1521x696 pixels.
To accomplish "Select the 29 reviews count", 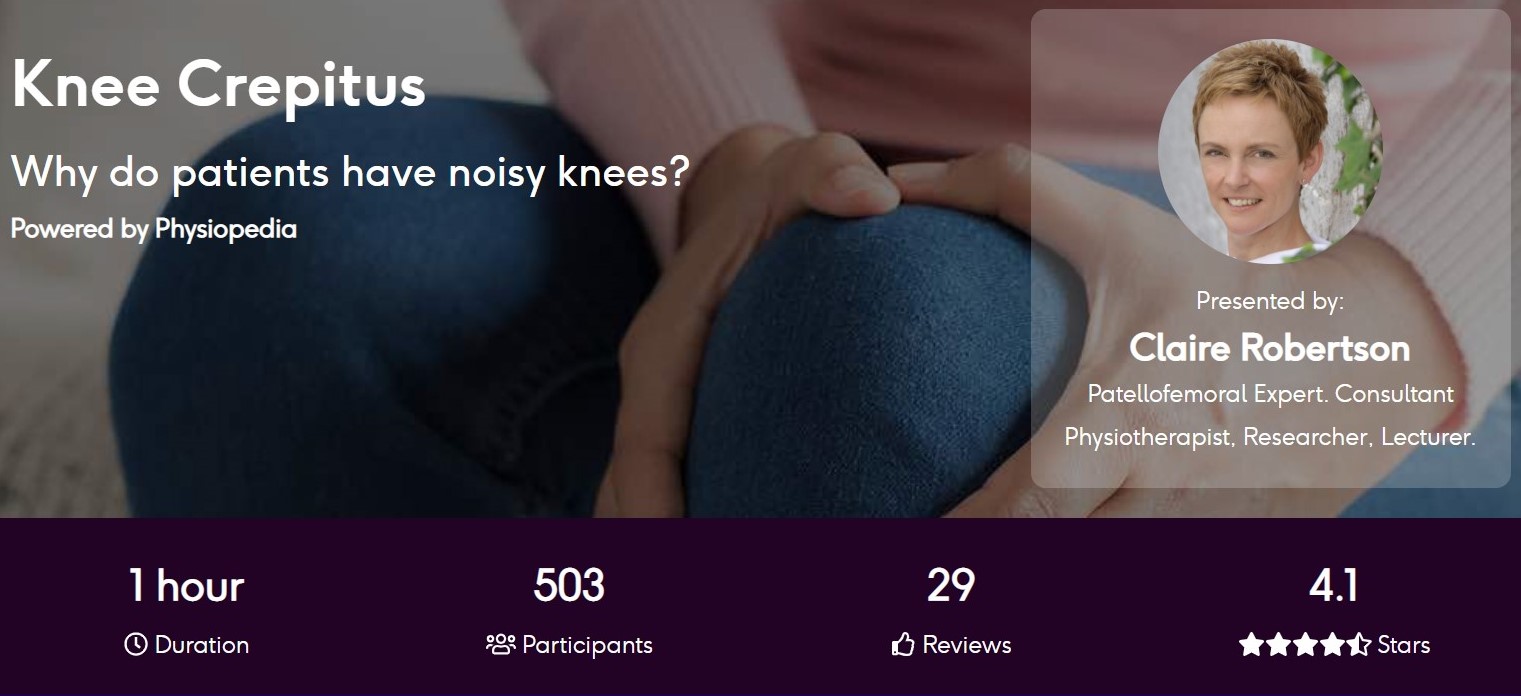I will tap(951, 586).
